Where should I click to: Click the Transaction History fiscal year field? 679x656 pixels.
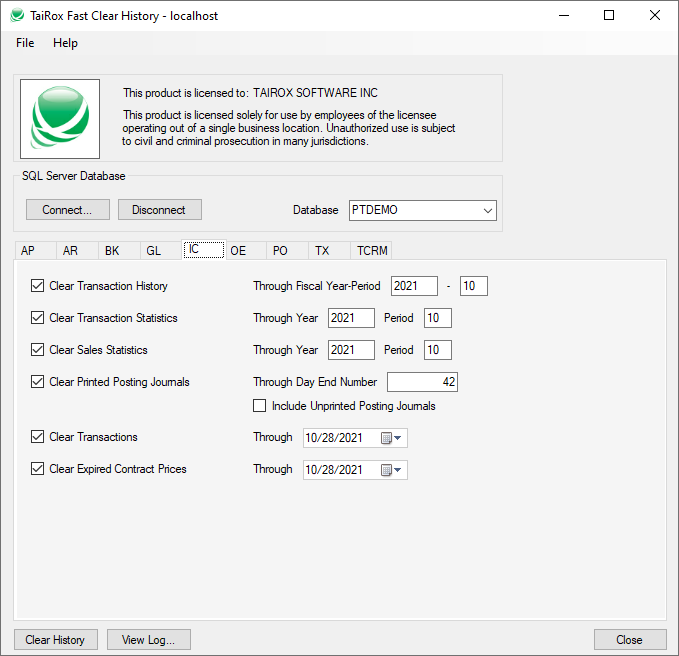414,286
